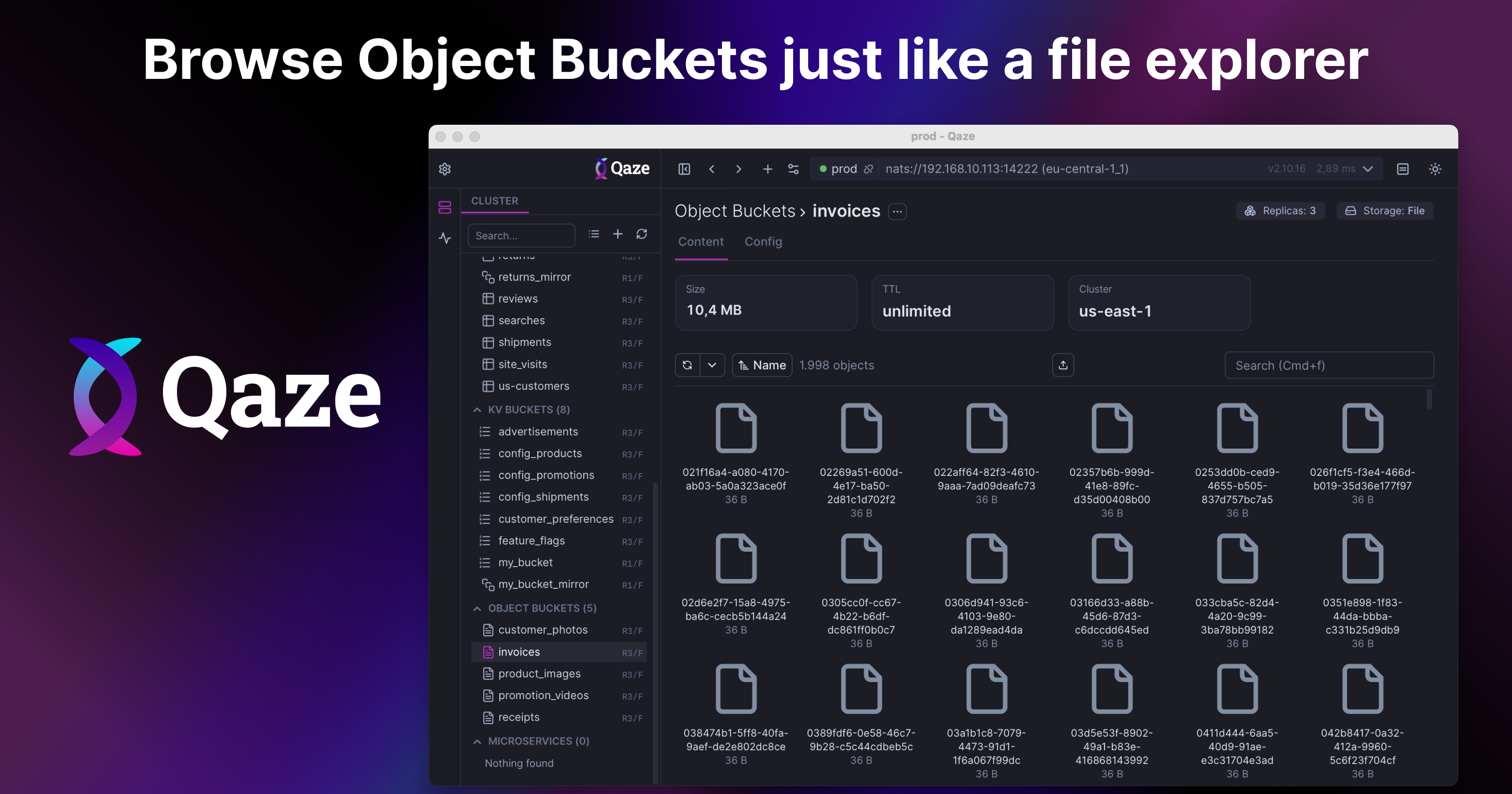
Task: Refresh the invoices object list
Action: 687,365
